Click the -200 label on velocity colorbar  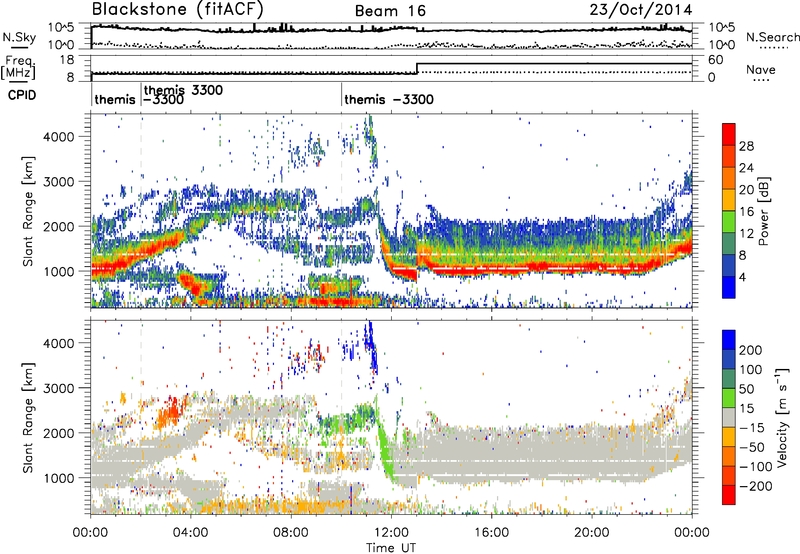[x=756, y=486]
